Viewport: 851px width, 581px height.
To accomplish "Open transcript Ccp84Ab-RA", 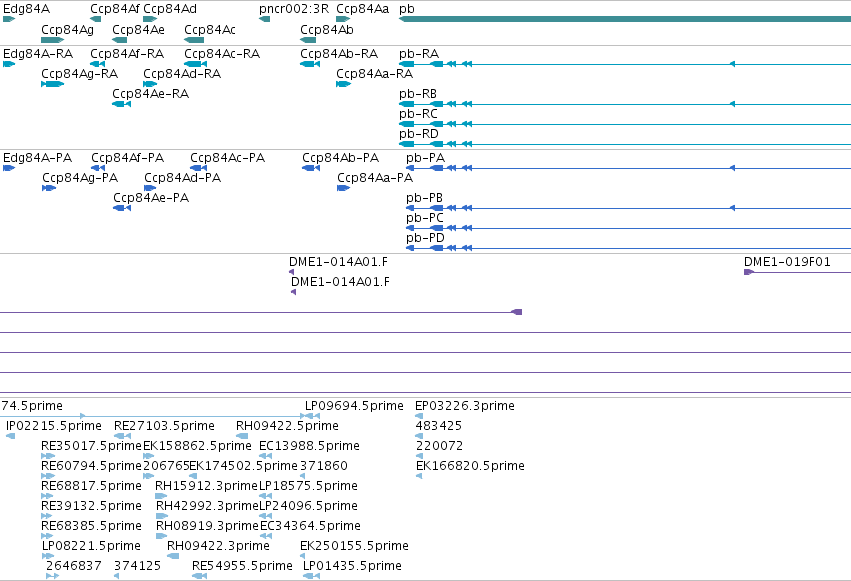I will click(x=339, y=54).
